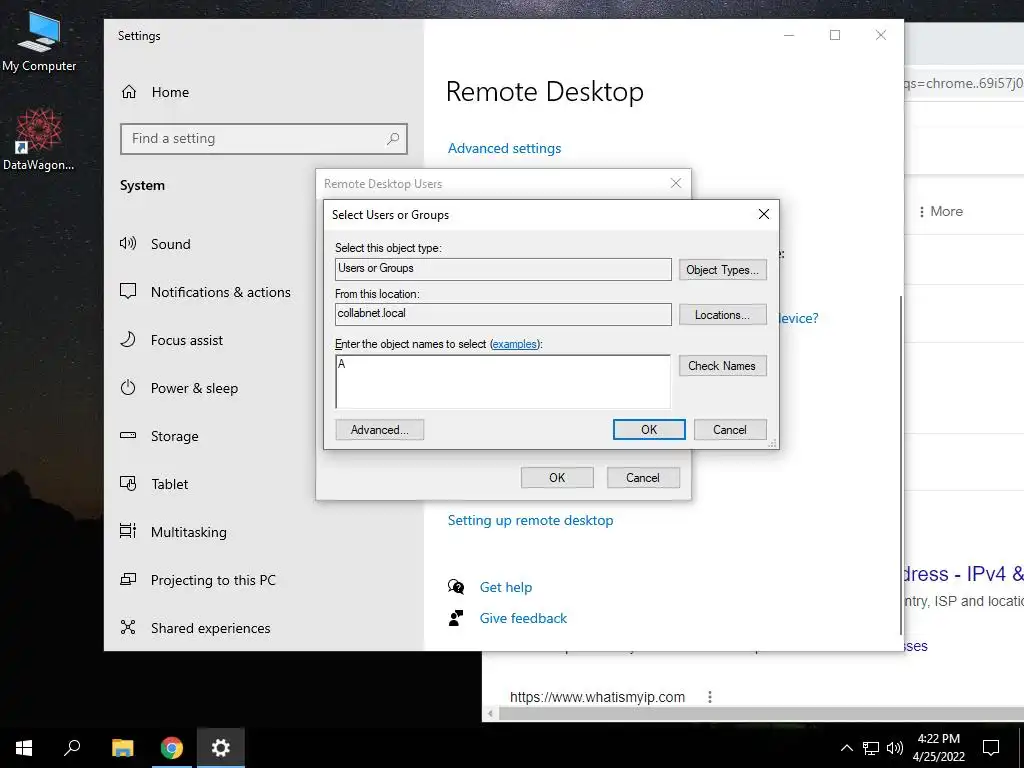Switch to Chrome in the taskbar
This screenshot has width=1024, height=768.
[x=171, y=748]
